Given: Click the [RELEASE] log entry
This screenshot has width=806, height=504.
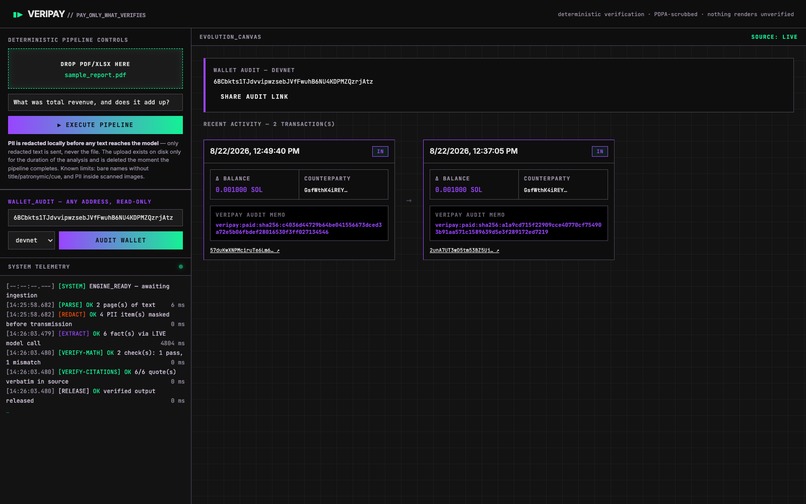Looking at the screenshot, I should tap(95, 396).
